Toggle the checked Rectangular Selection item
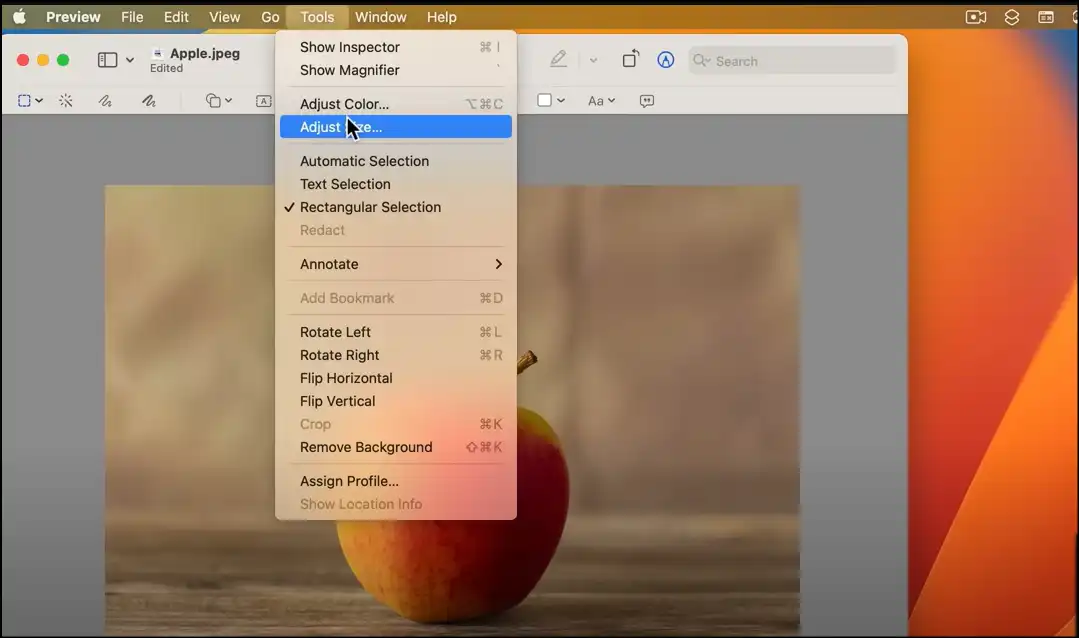Image resolution: width=1079 pixels, height=638 pixels. [x=396, y=207]
